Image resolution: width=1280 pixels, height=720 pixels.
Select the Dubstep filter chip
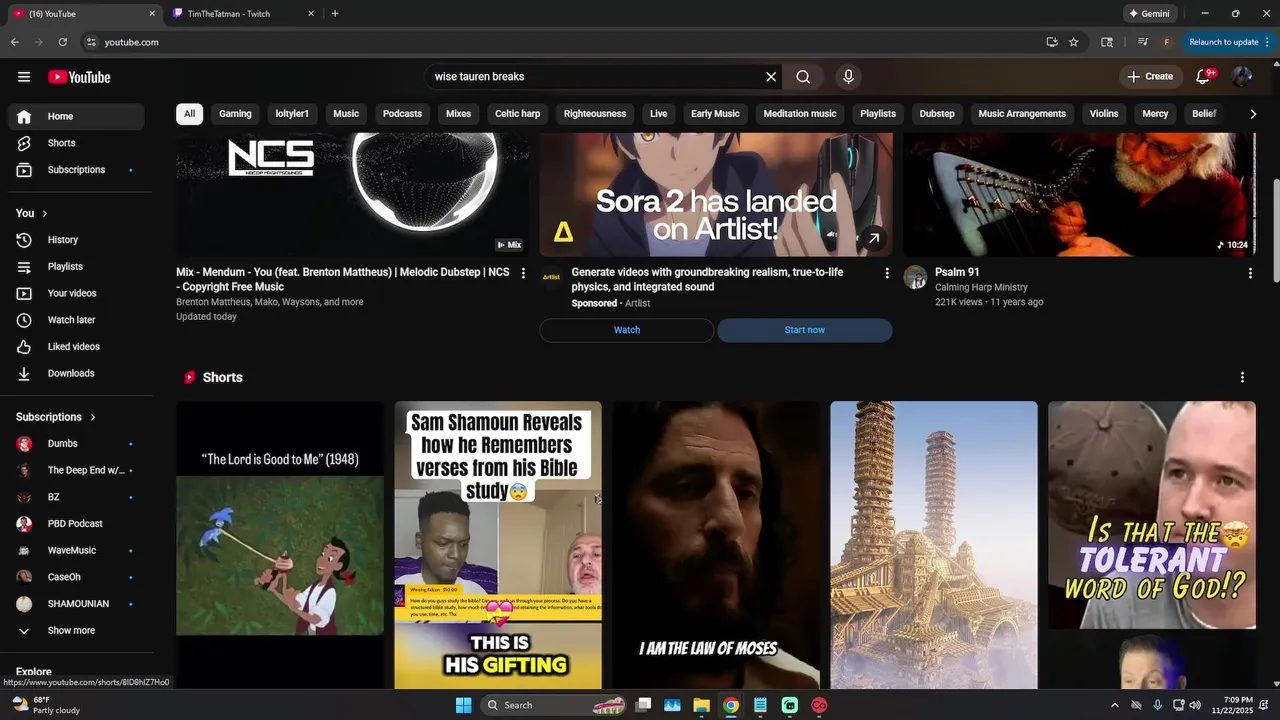[x=937, y=114]
